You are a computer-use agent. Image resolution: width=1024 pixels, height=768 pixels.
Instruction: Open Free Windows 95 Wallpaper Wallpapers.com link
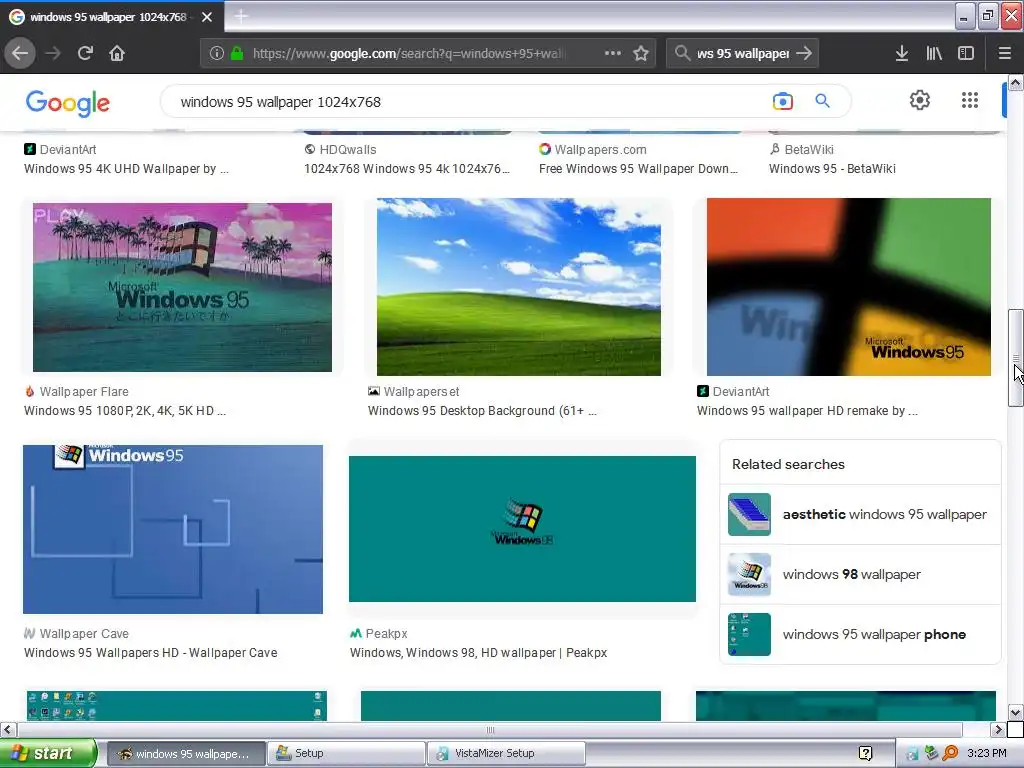pos(638,168)
